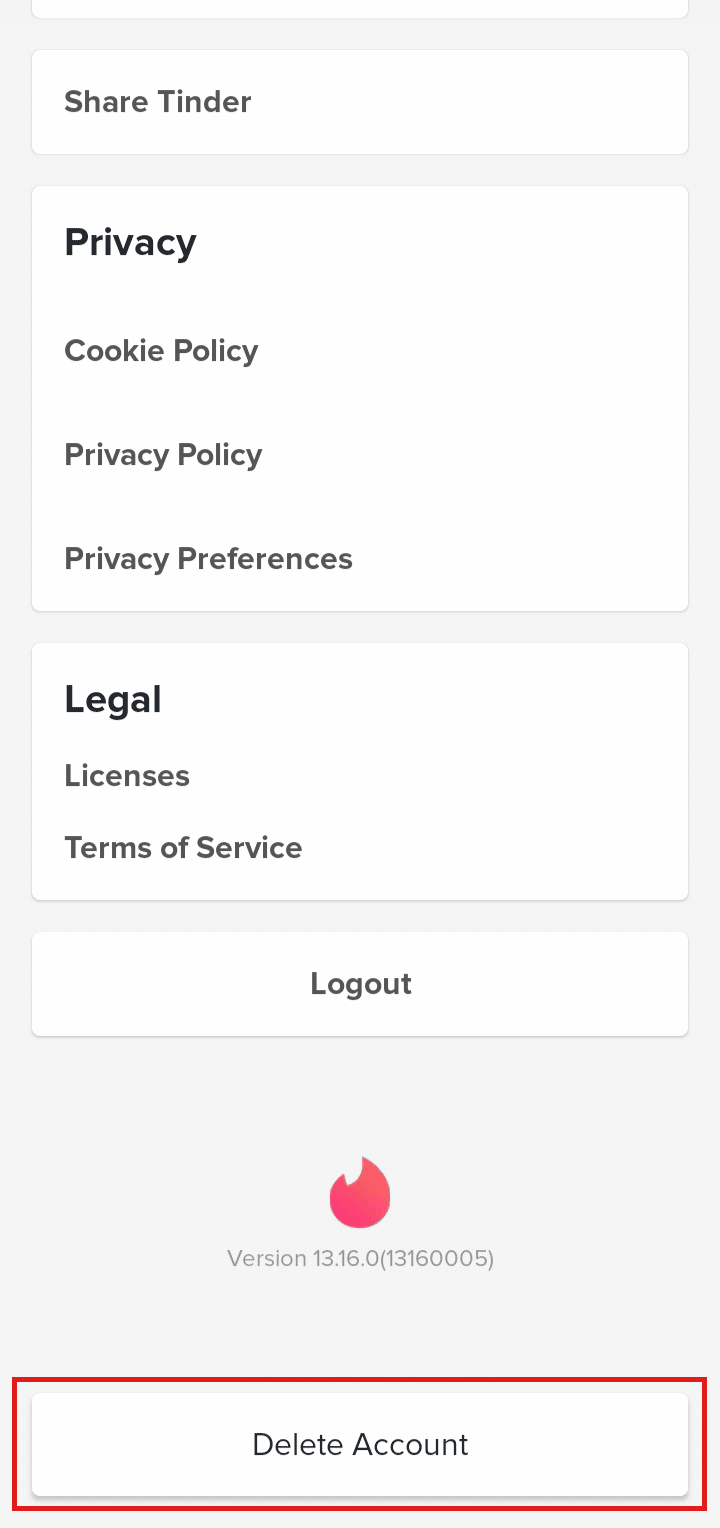720x1528 pixels.
Task: Tap the partially visible card at top
Action: (360, 8)
